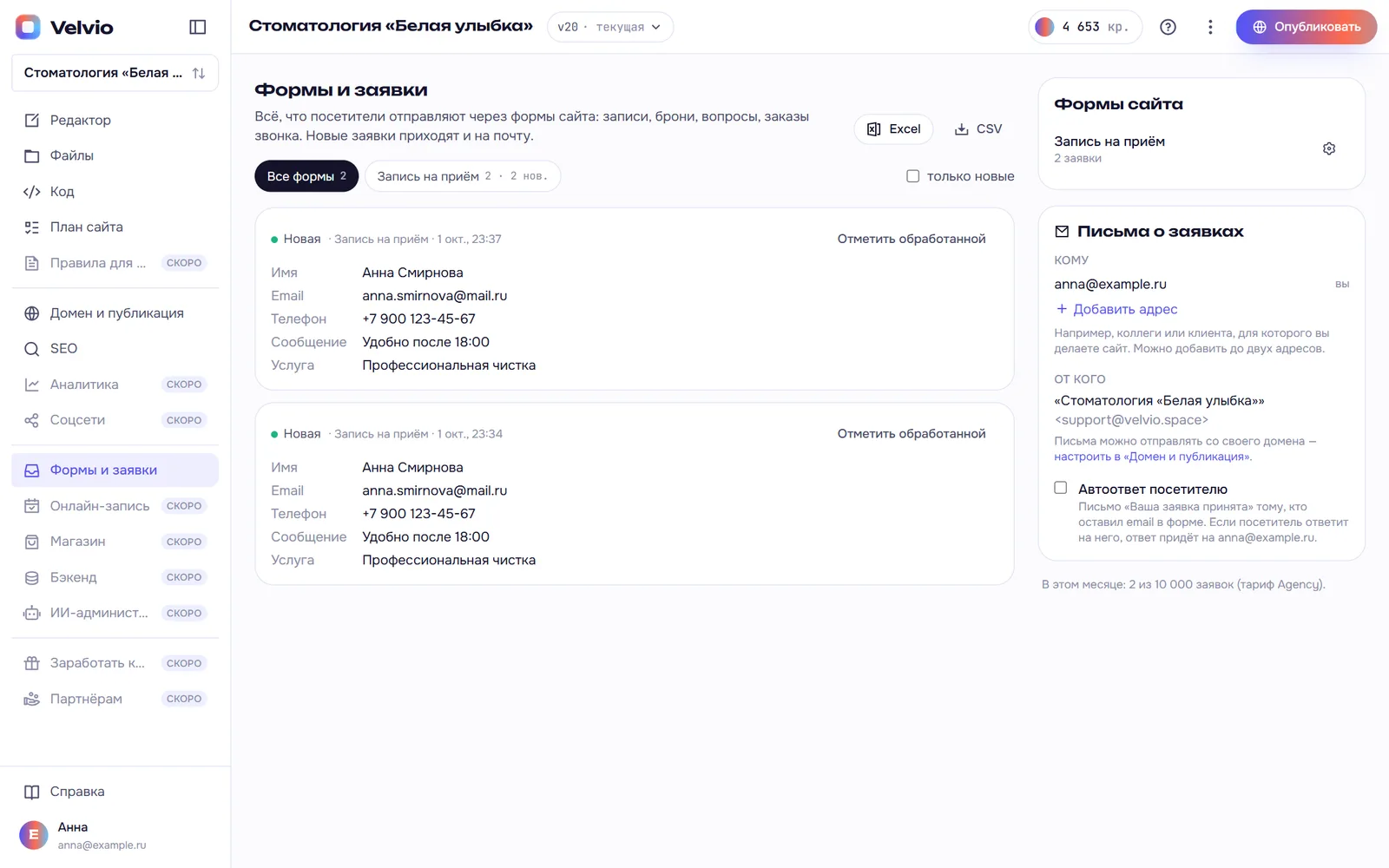This screenshot has height=868, width=1389.
Task: Export submissions as CSV
Action: 978,128
